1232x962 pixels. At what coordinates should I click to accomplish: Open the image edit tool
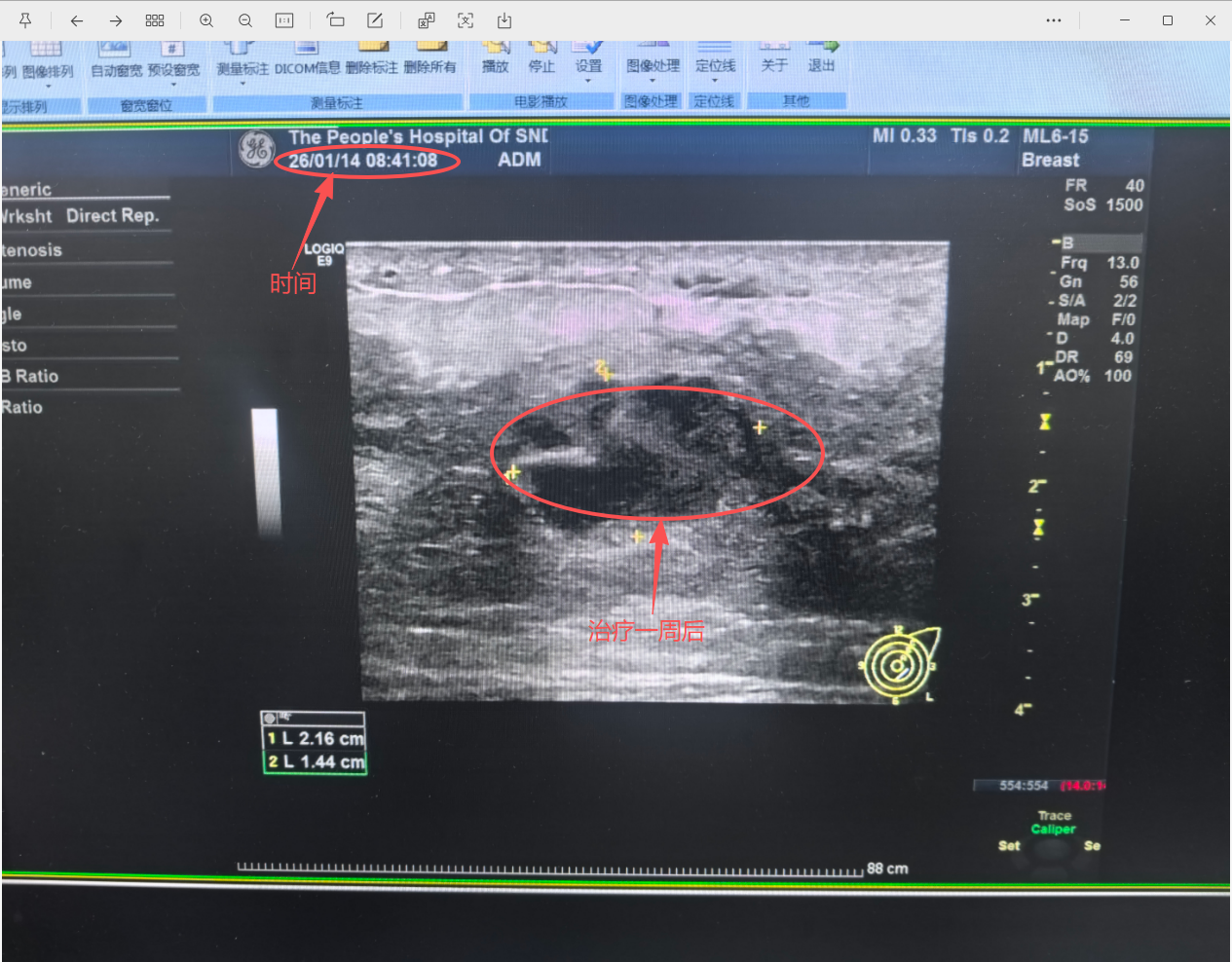pos(375,20)
